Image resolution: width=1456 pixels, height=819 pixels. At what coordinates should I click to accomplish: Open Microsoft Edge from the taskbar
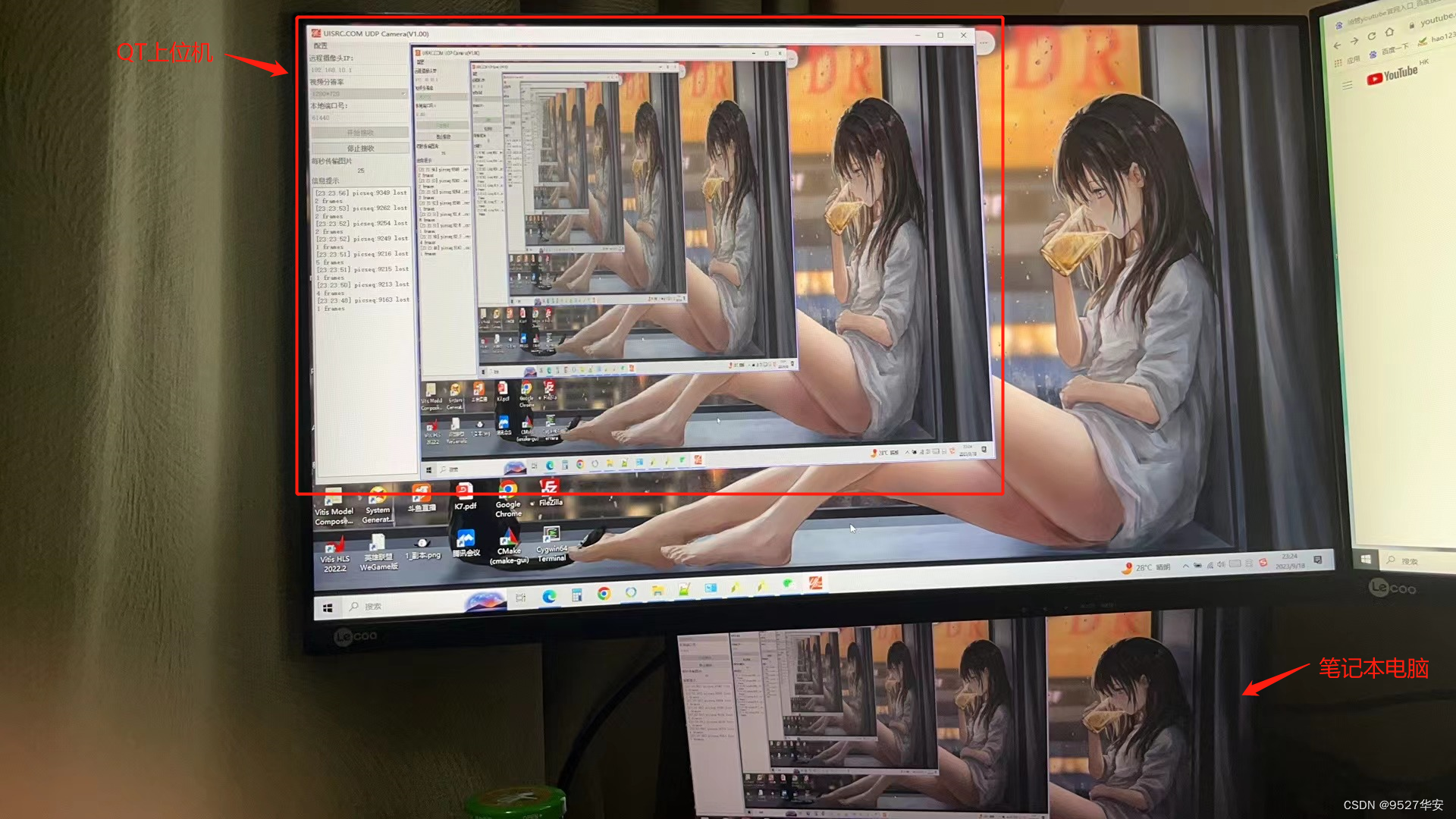(549, 596)
